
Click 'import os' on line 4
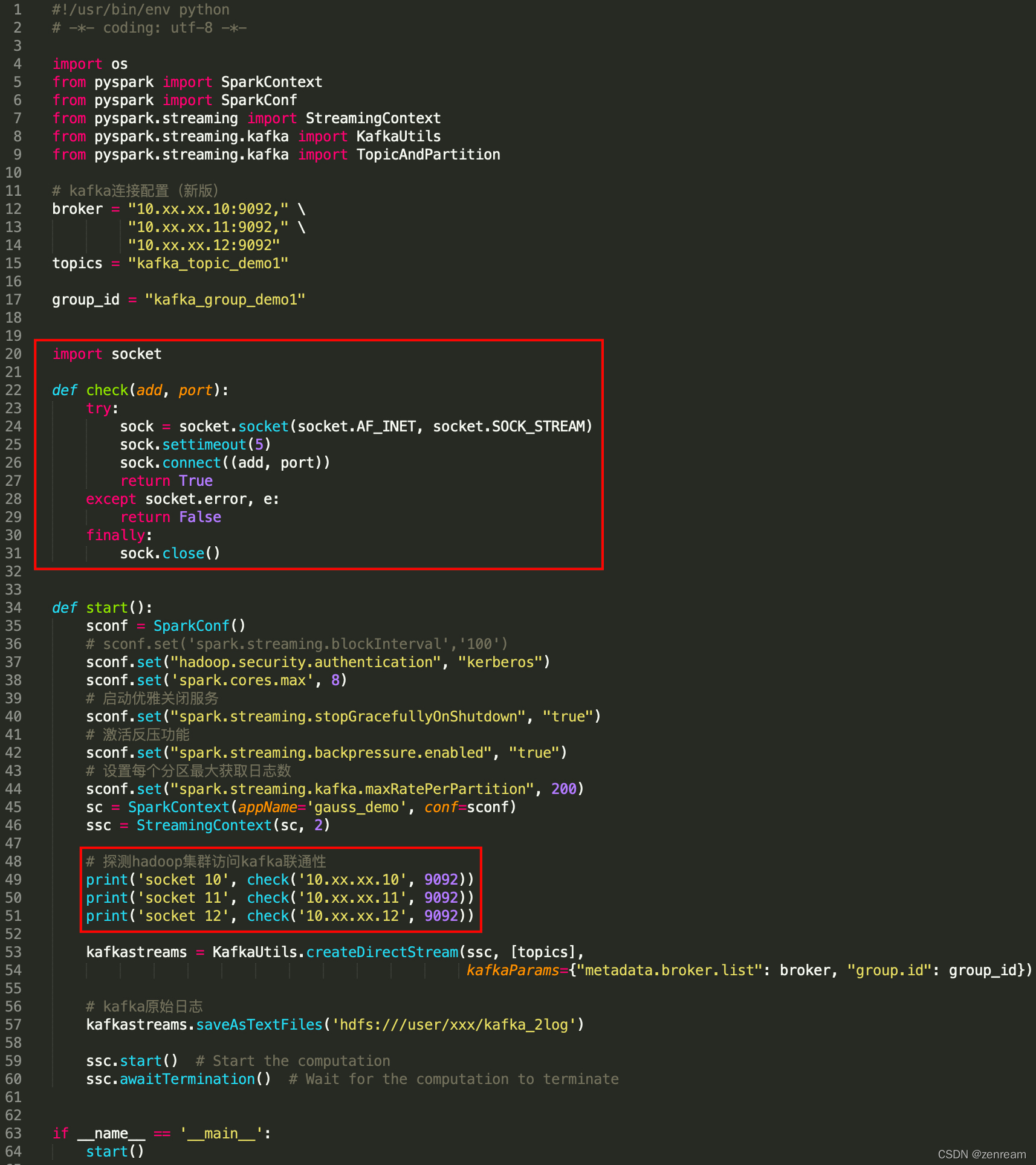90,64
